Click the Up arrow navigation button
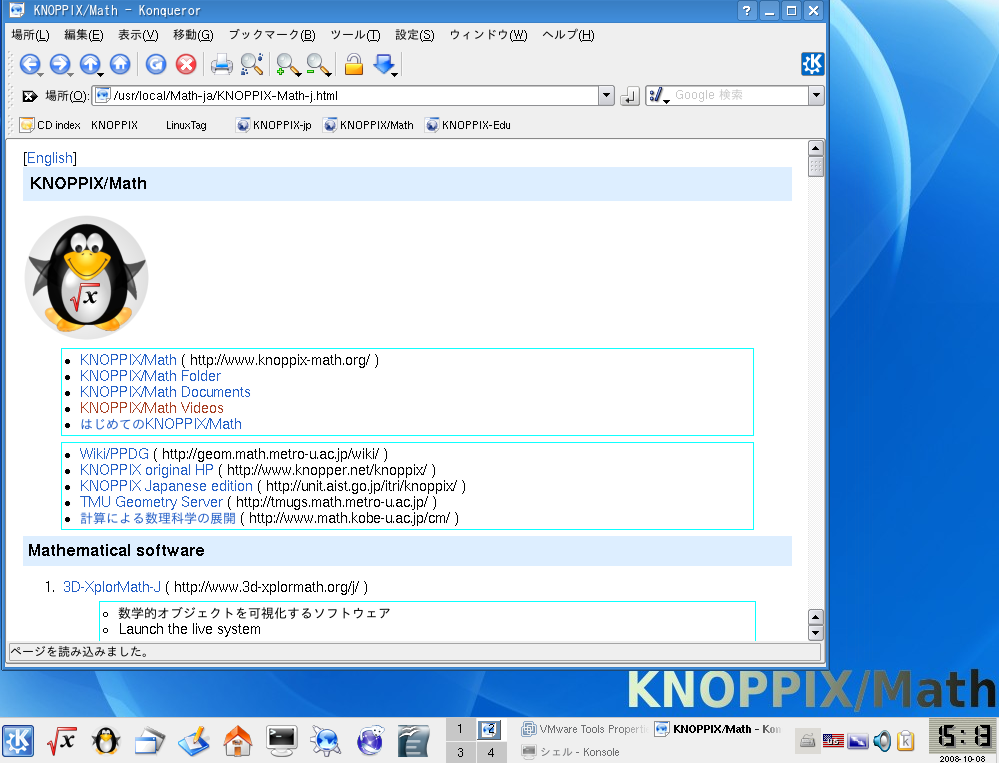Image resolution: width=999 pixels, height=763 pixels. (90, 64)
